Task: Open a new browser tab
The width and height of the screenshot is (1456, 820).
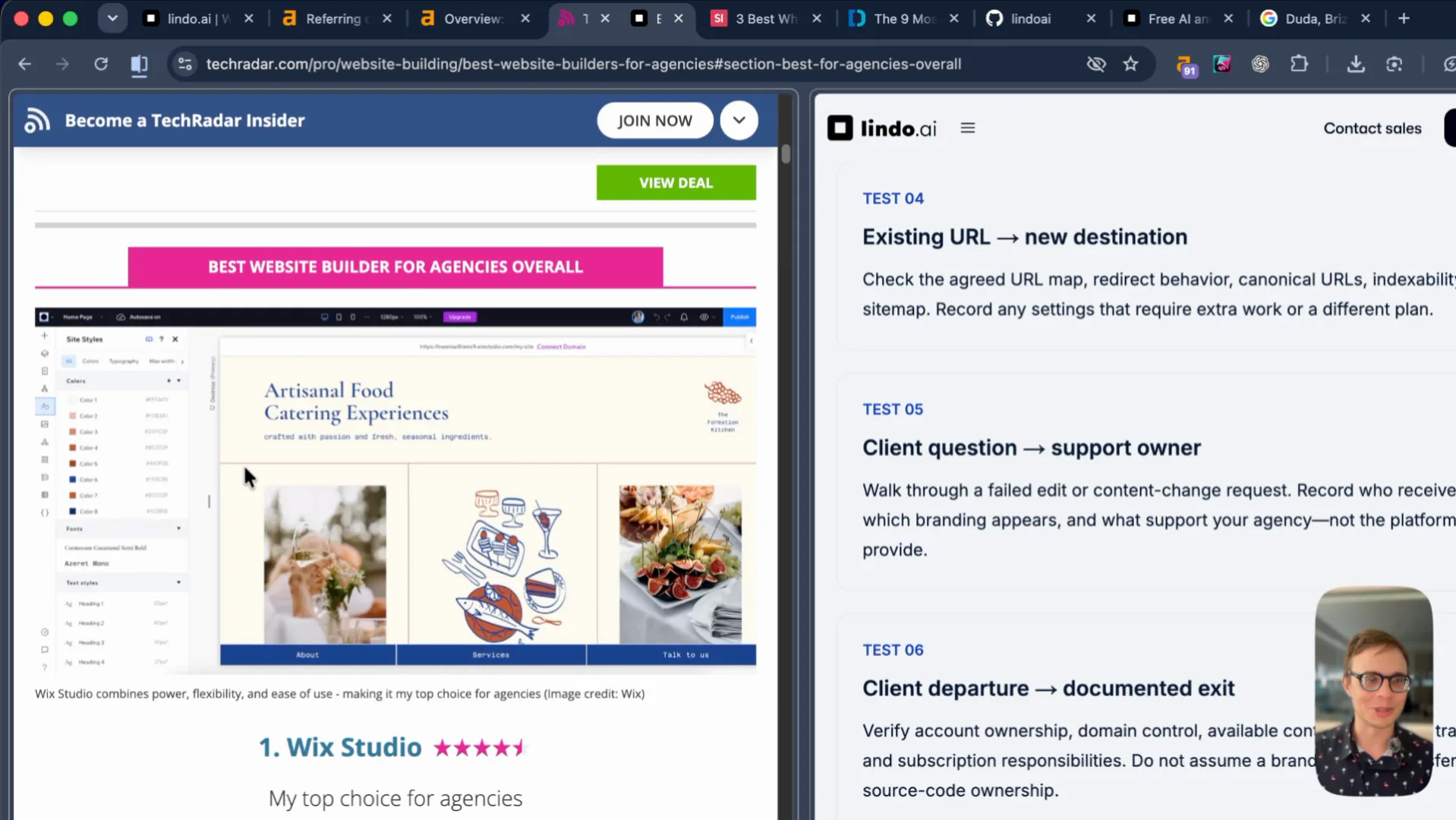Action: click(1404, 18)
